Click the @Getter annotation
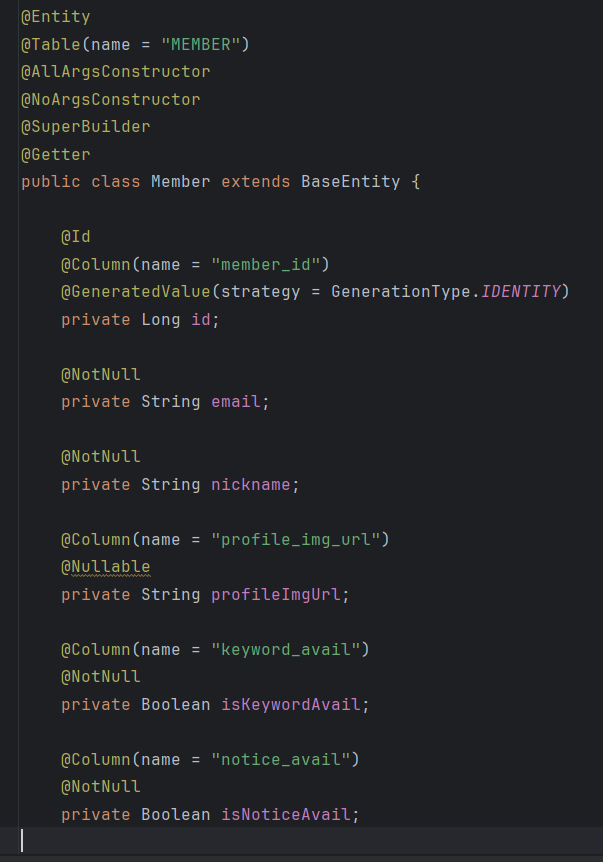The height and width of the screenshot is (862, 603). pos(56,154)
